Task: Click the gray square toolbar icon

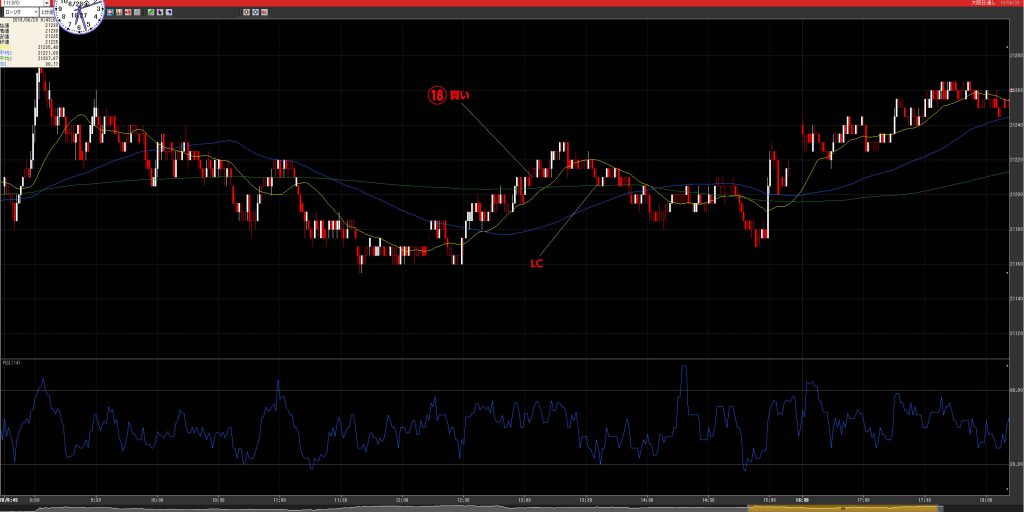Action: (137, 12)
